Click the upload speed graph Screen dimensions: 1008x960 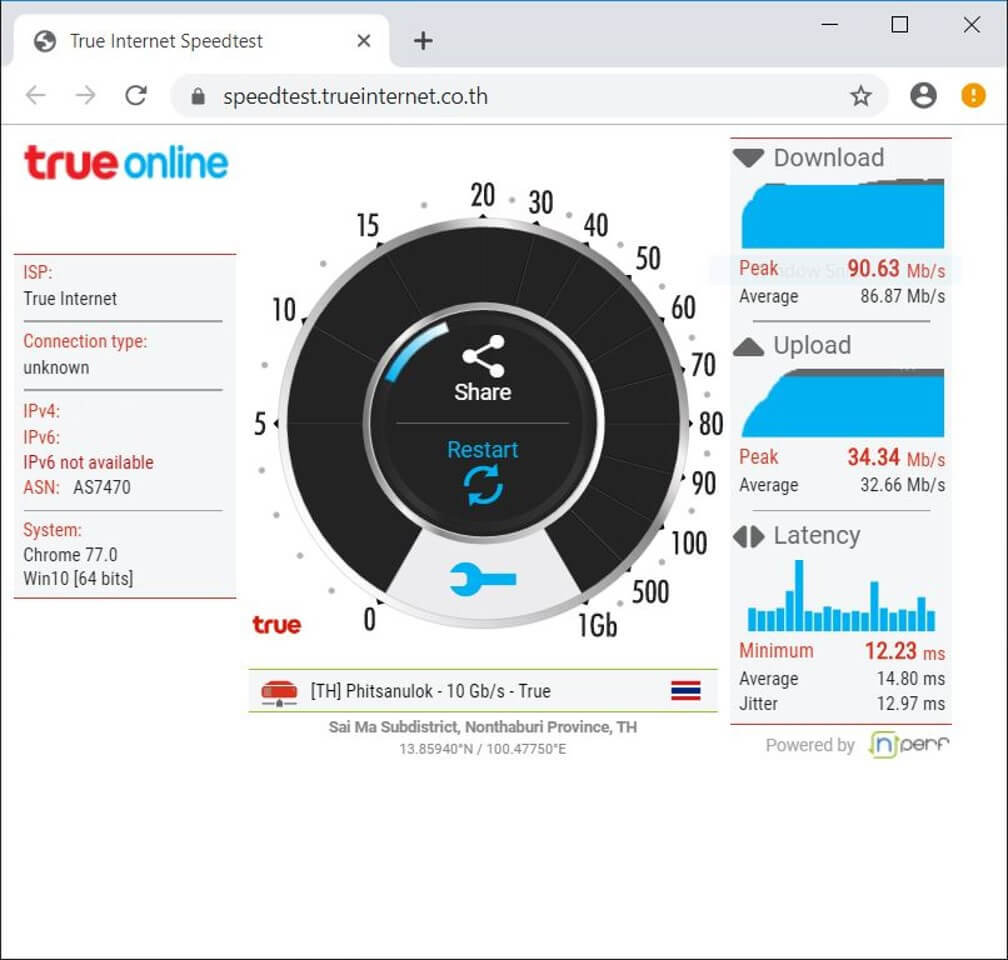pyautogui.click(x=843, y=403)
